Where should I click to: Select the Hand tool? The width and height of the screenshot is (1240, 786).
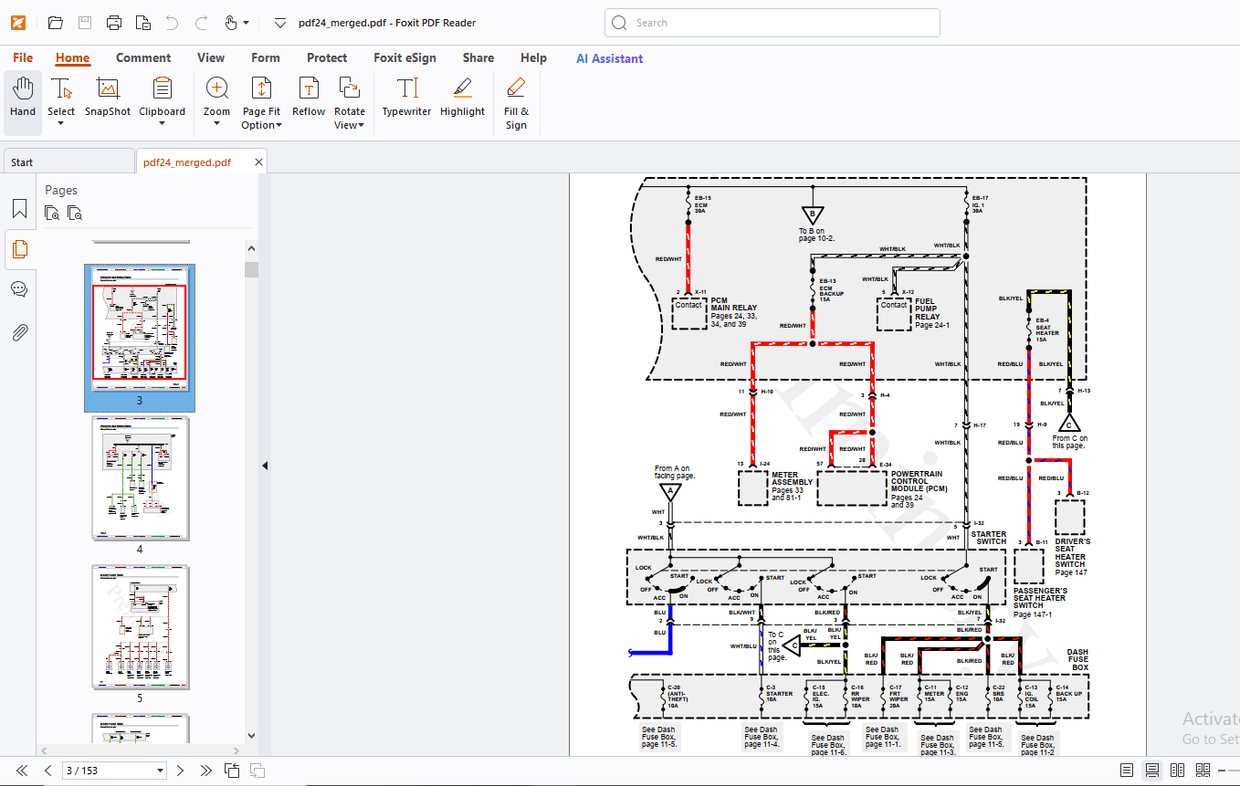(22, 98)
